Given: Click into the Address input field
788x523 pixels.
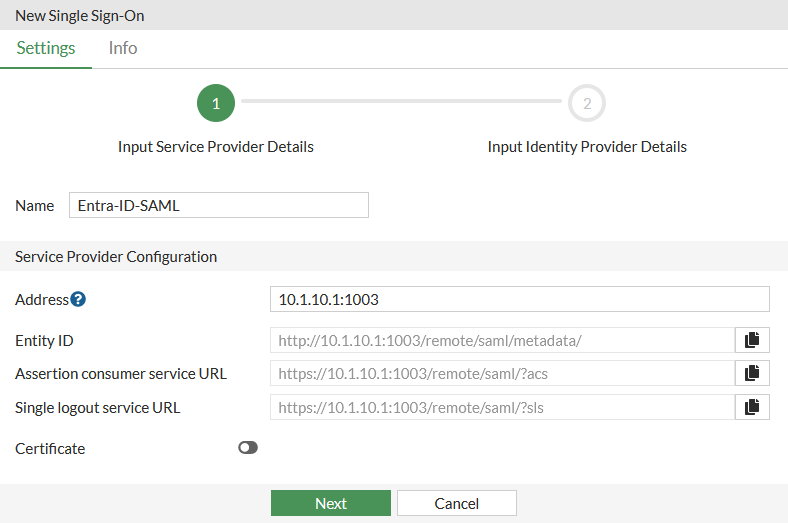Looking at the screenshot, I should point(519,299).
